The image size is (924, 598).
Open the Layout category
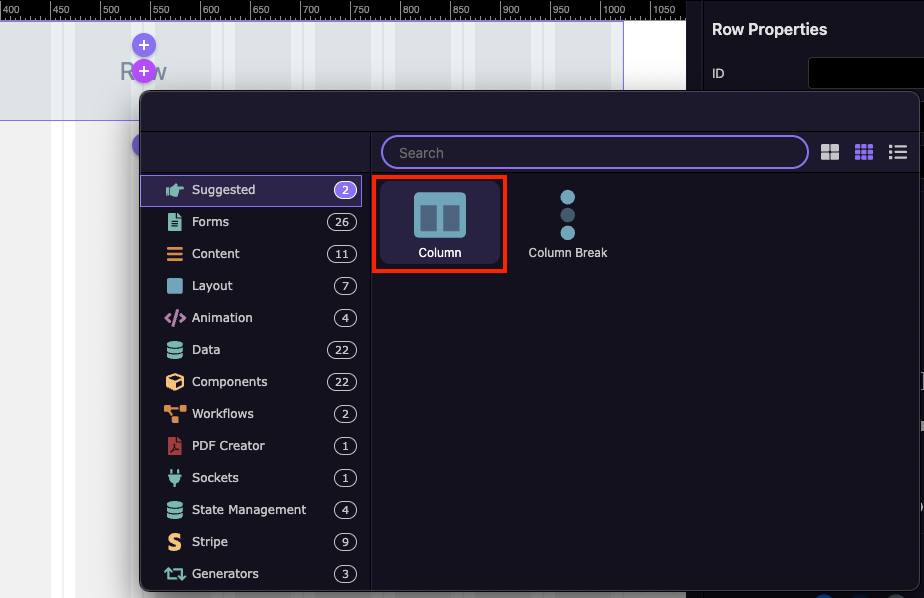click(x=250, y=286)
